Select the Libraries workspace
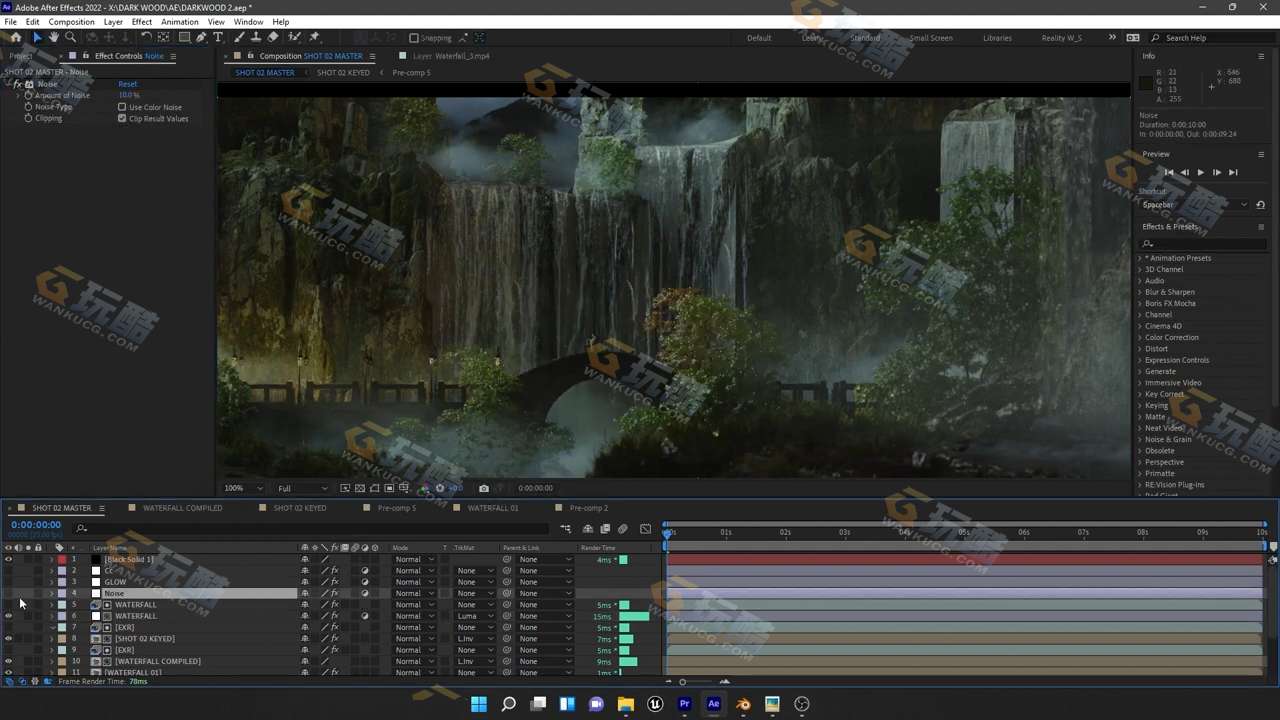This screenshot has width=1280, height=720. pos(997,38)
